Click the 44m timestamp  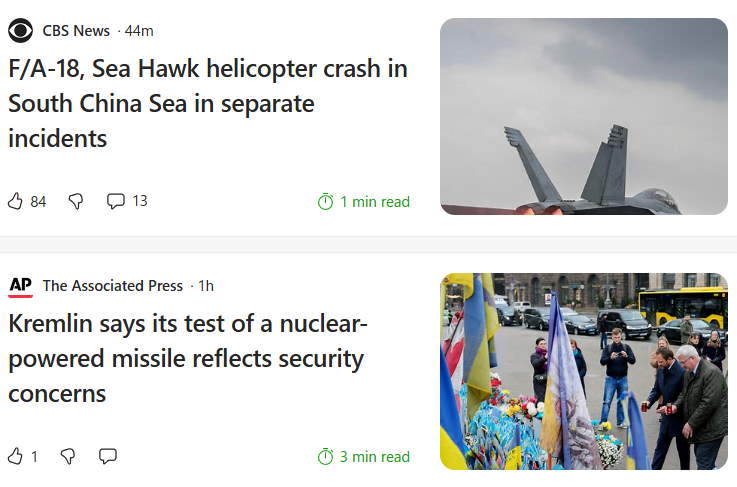(139, 31)
